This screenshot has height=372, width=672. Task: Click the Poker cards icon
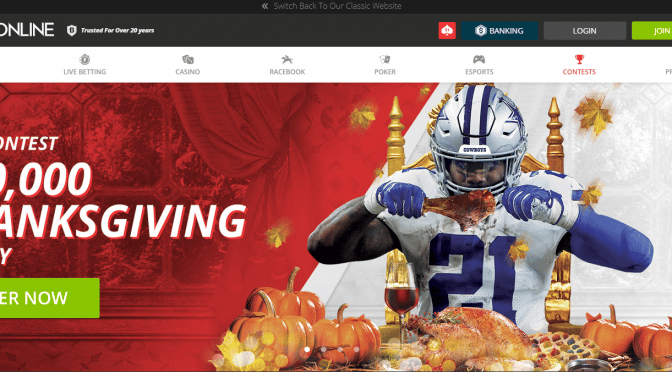click(x=385, y=59)
